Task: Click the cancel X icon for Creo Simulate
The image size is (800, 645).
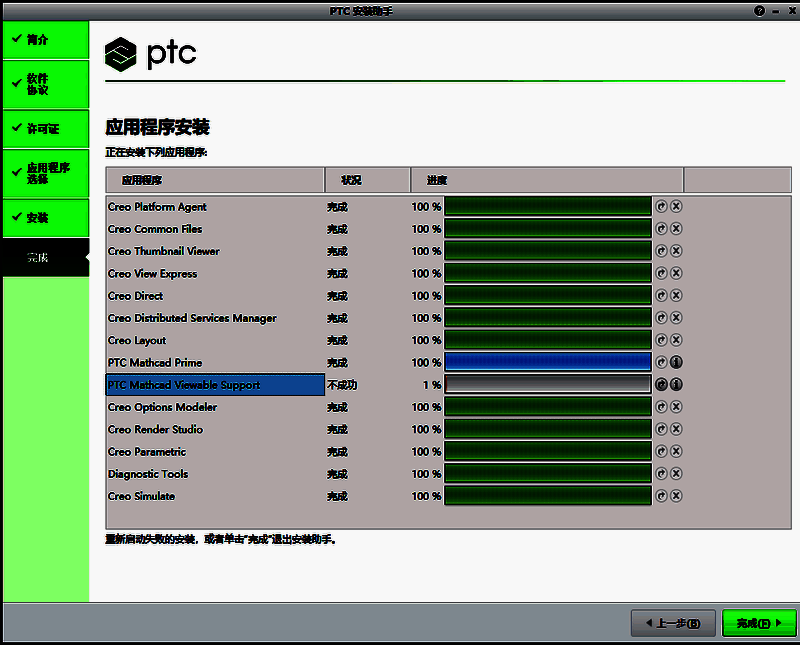Action: click(677, 496)
